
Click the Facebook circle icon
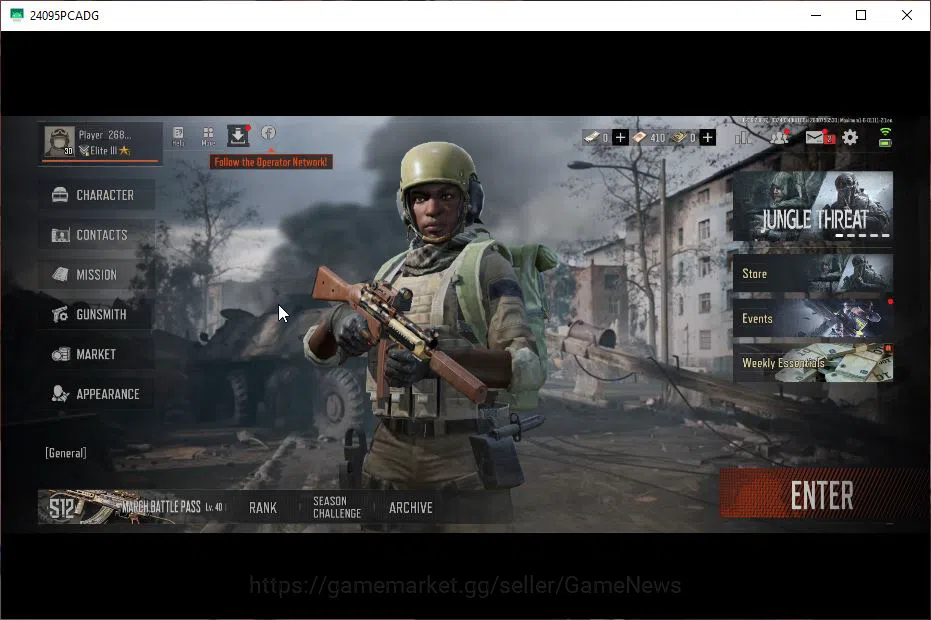point(268,133)
